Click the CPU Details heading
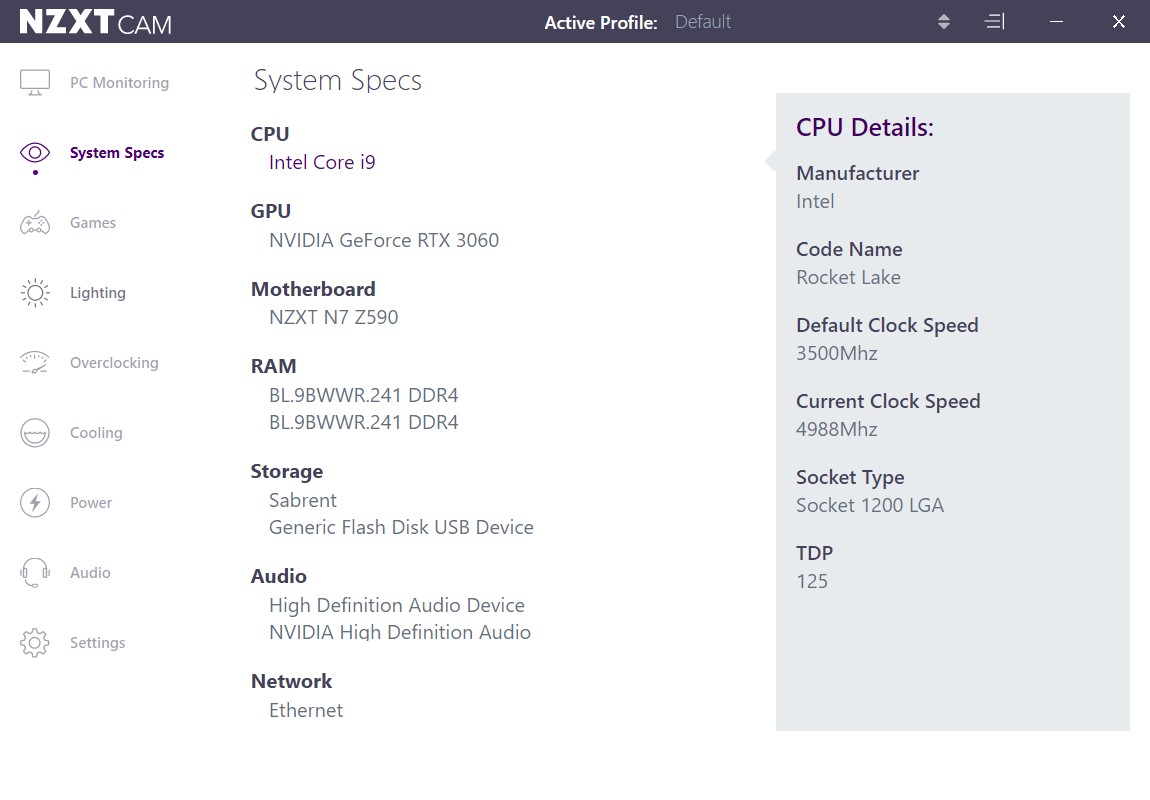 click(865, 128)
